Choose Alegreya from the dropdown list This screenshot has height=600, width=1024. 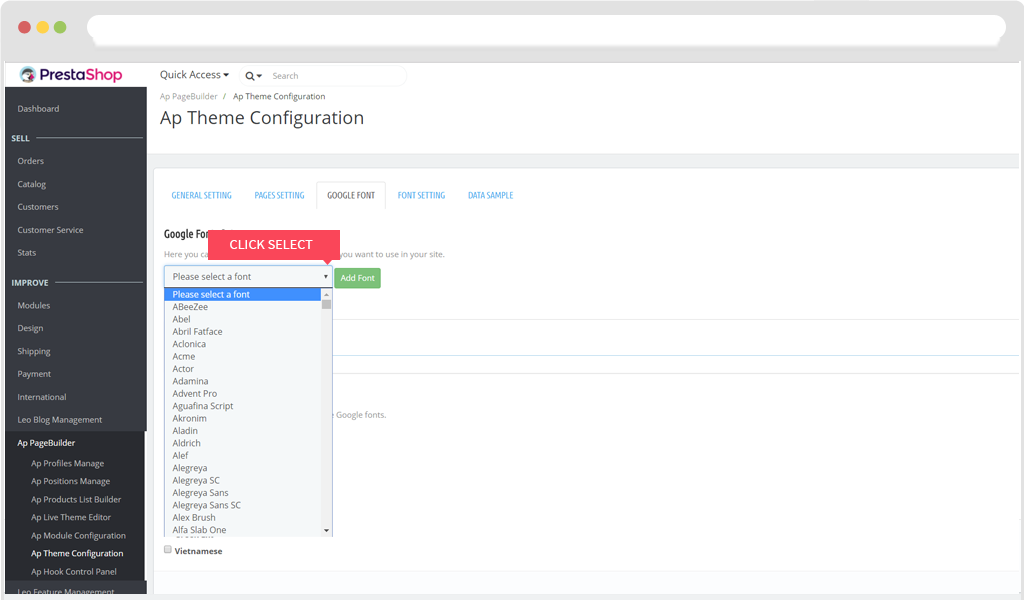(x=243, y=468)
